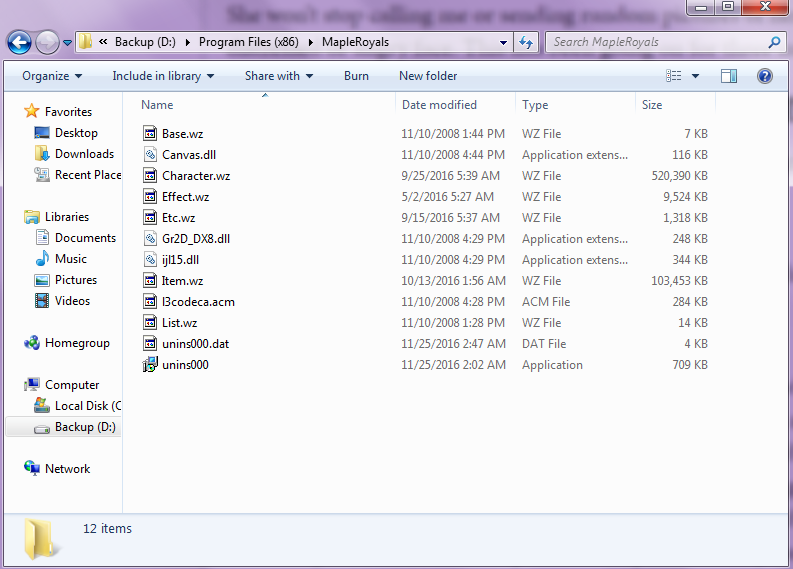The image size is (793, 569).
Task: Open the Share with dropdown
Action: [278, 76]
